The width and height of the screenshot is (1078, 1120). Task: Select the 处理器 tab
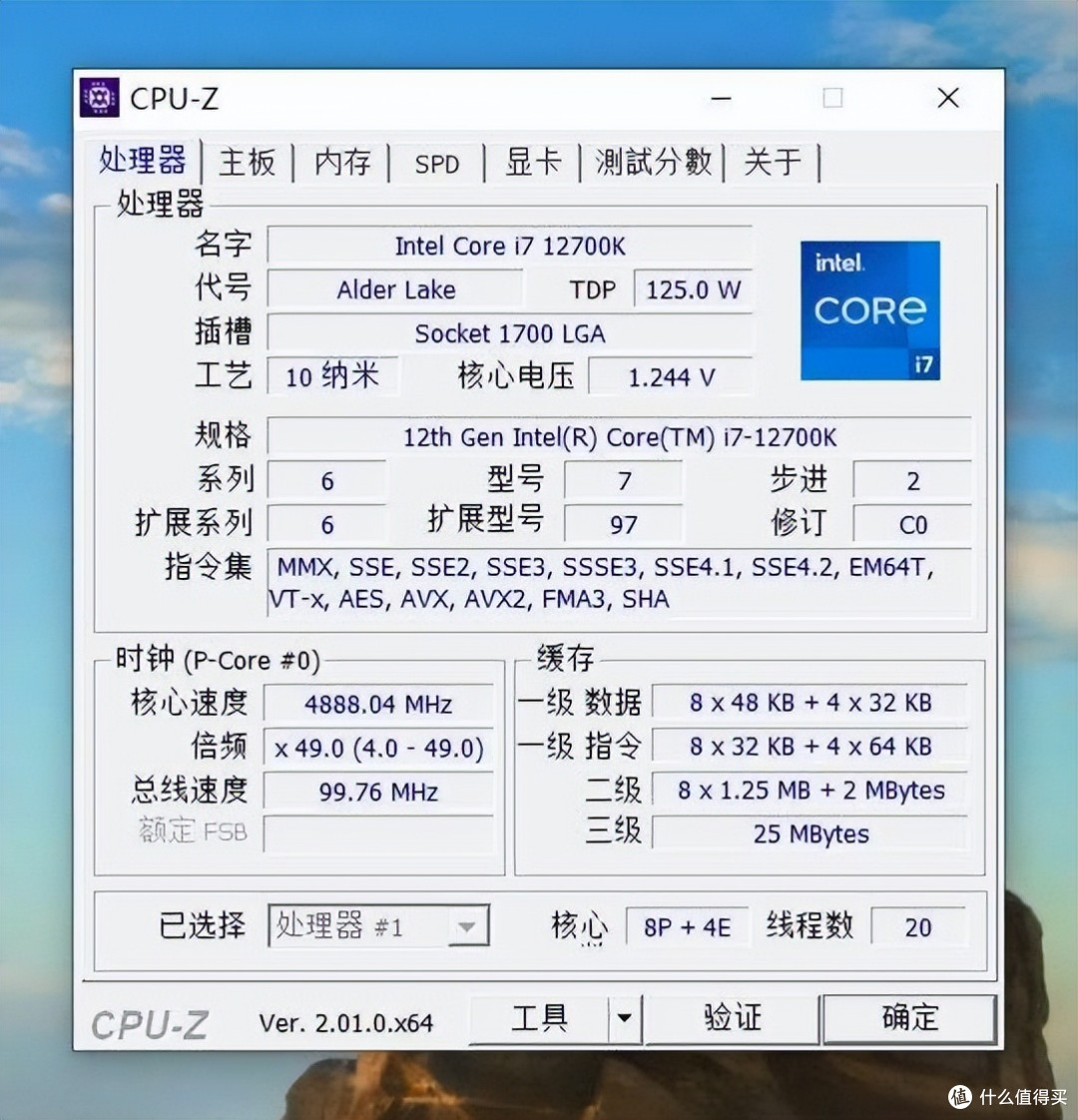point(142,160)
